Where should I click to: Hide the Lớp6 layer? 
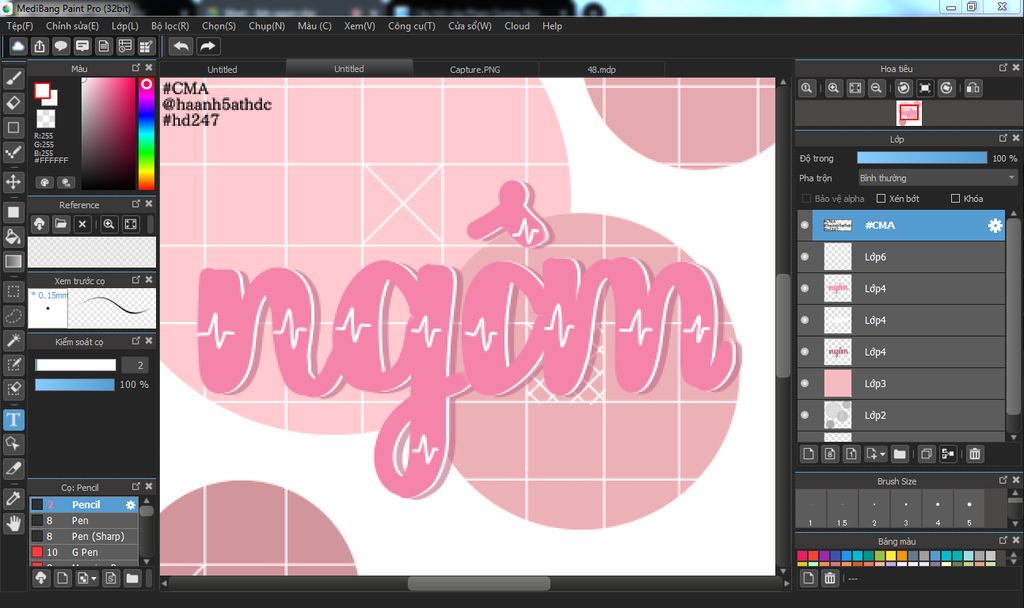coord(805,257)
